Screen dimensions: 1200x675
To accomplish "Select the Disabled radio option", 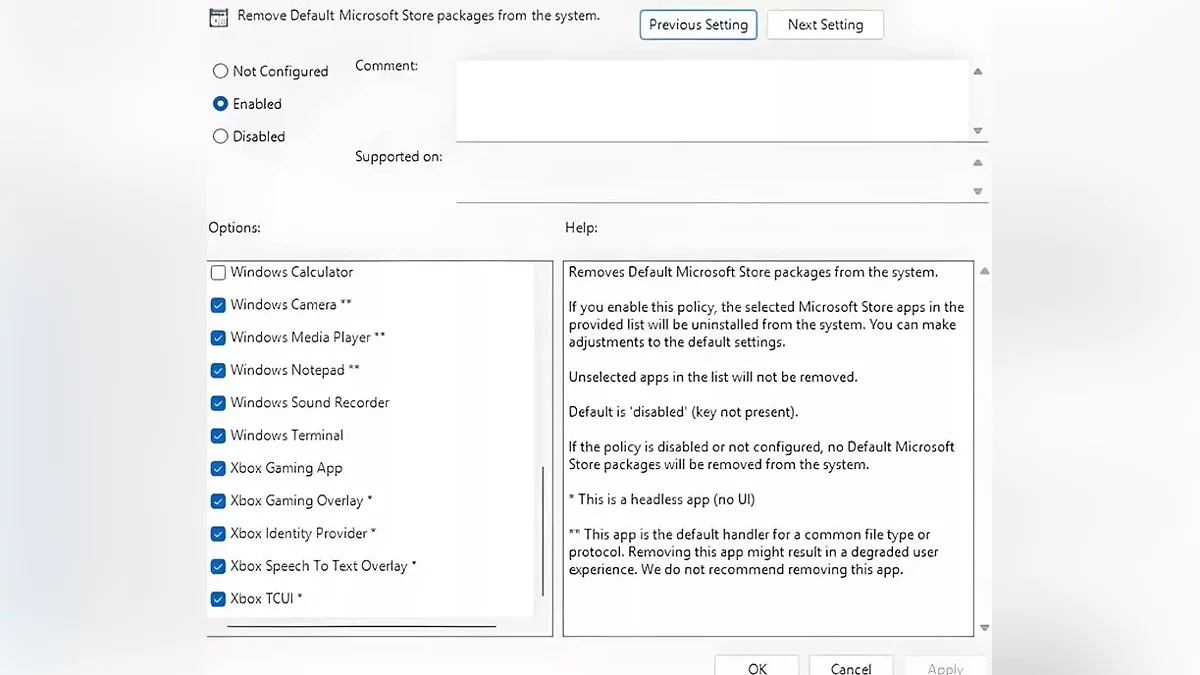I will point(221,137).
